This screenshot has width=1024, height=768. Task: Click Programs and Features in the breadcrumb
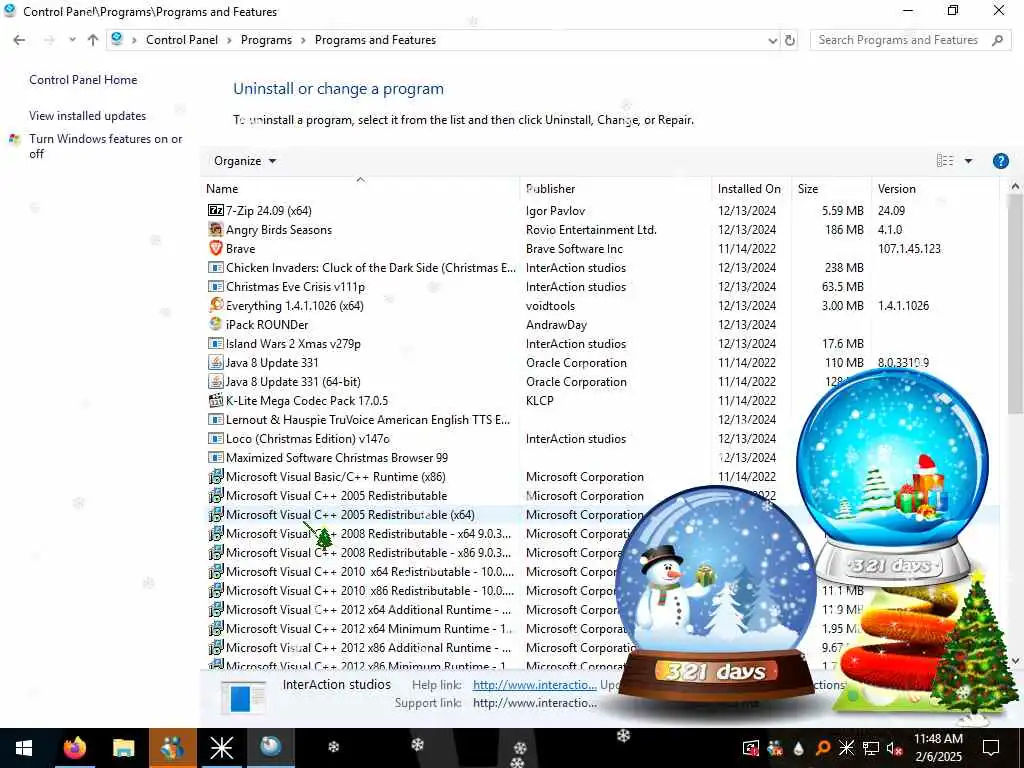point(376,40)
